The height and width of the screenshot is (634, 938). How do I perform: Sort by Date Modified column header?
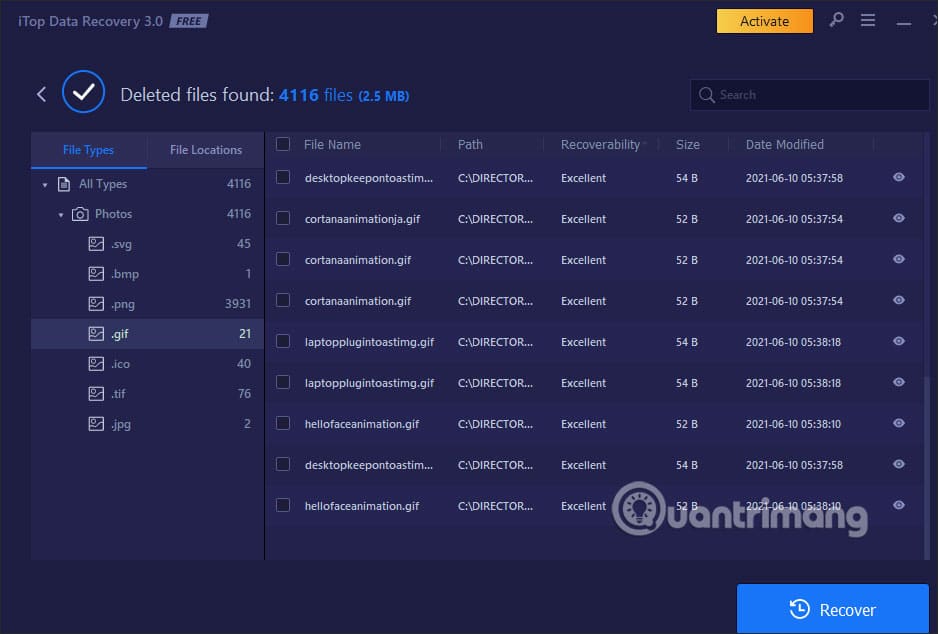(784, 145)
